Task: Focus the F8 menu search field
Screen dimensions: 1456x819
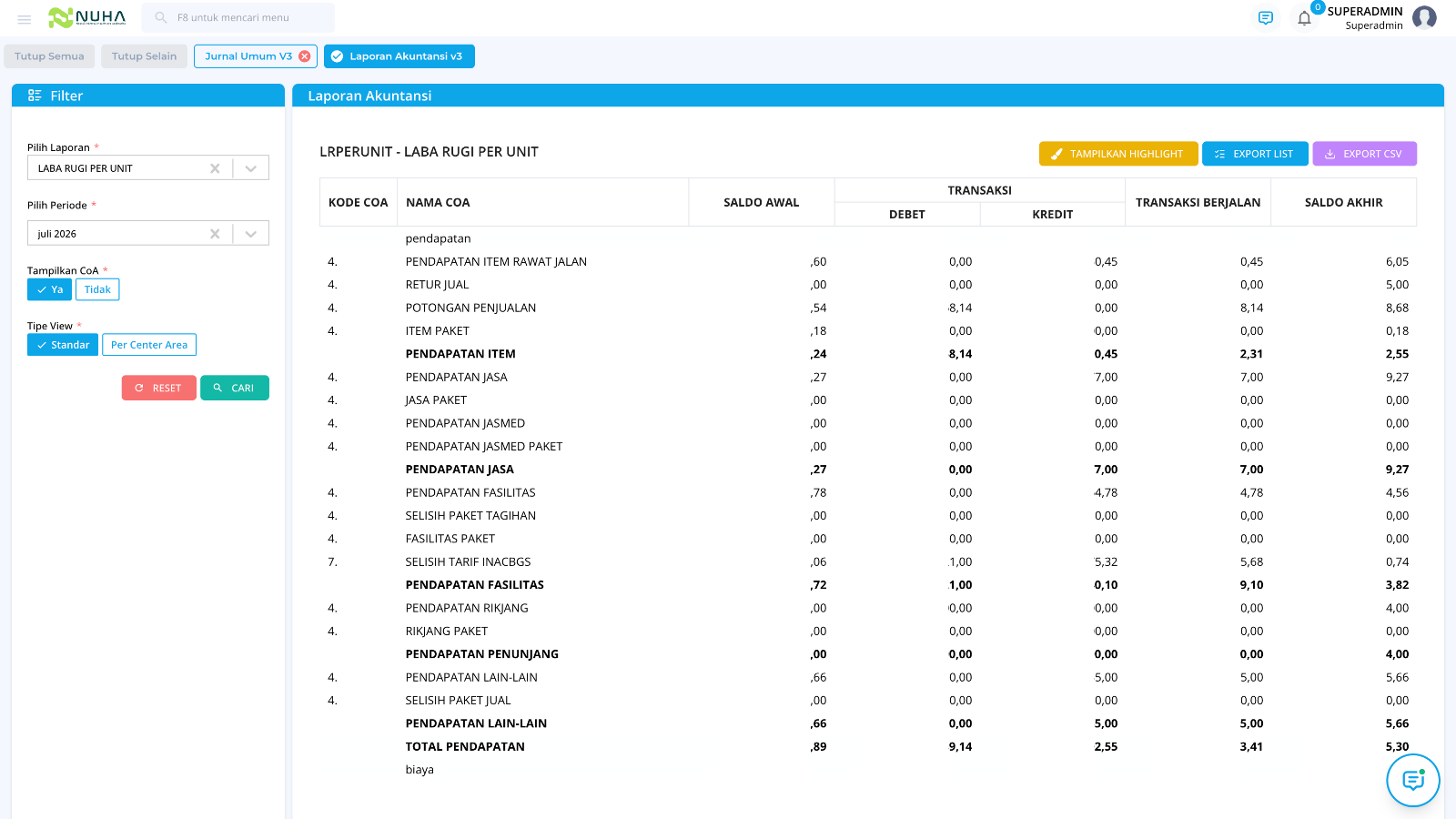Action: point(238,17)
